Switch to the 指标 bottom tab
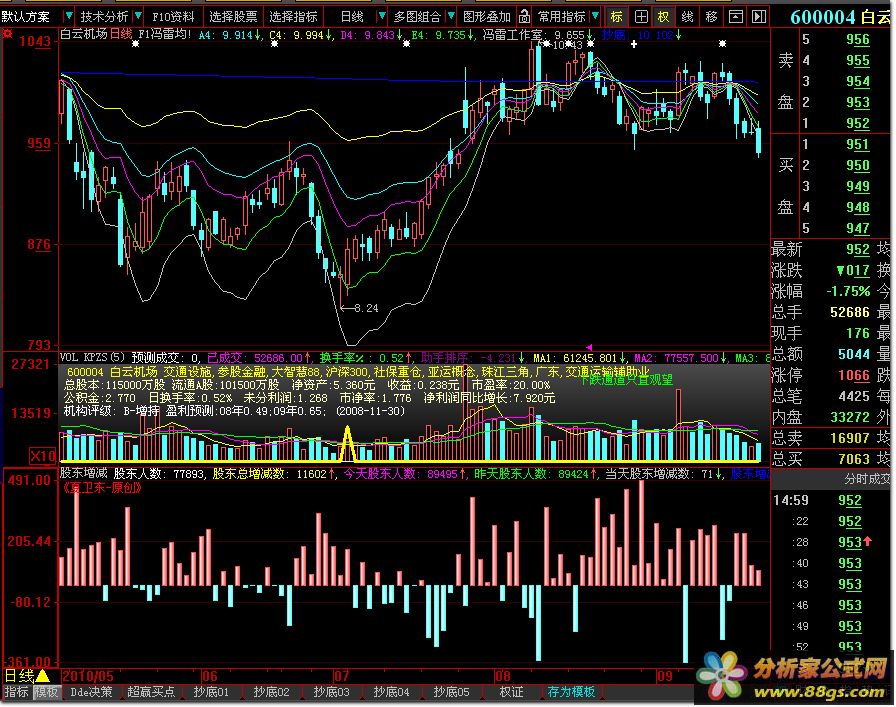 pyautogui.click(x=17, y=692)
